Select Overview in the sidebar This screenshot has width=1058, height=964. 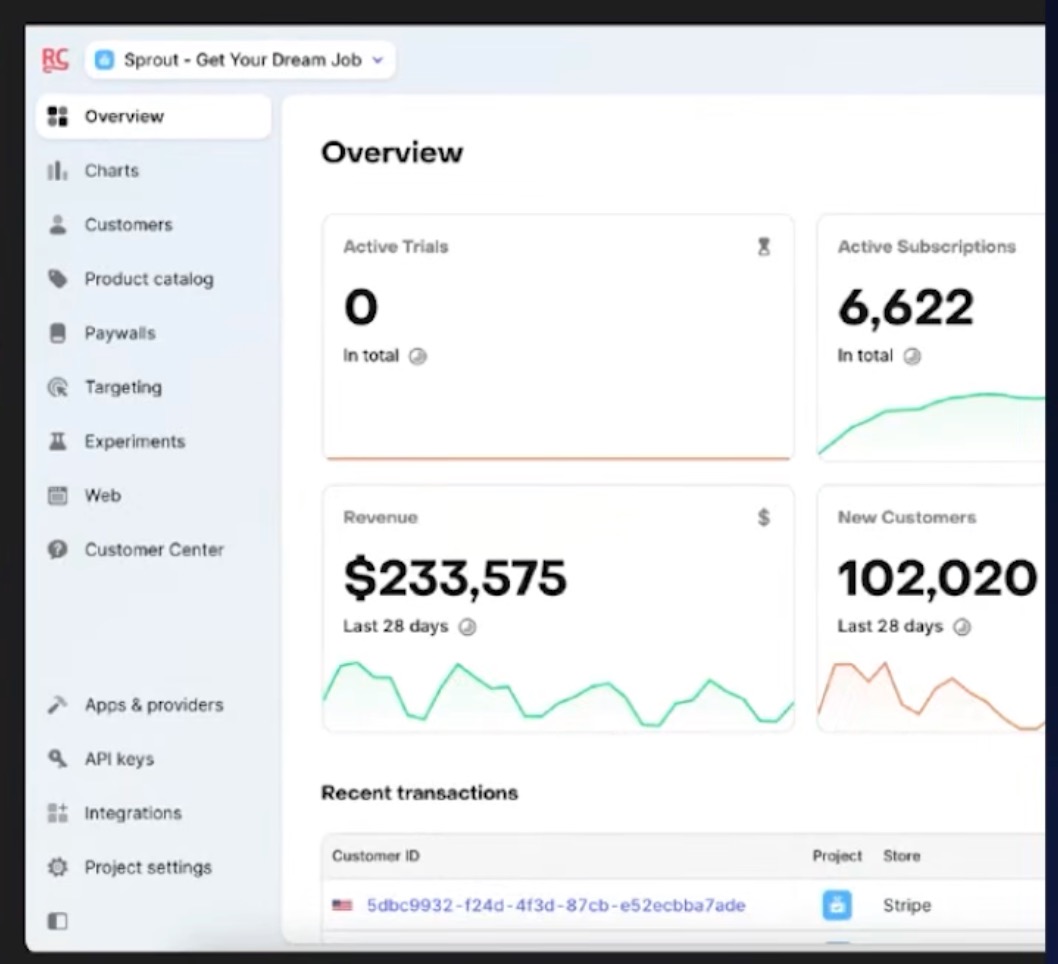154,116
